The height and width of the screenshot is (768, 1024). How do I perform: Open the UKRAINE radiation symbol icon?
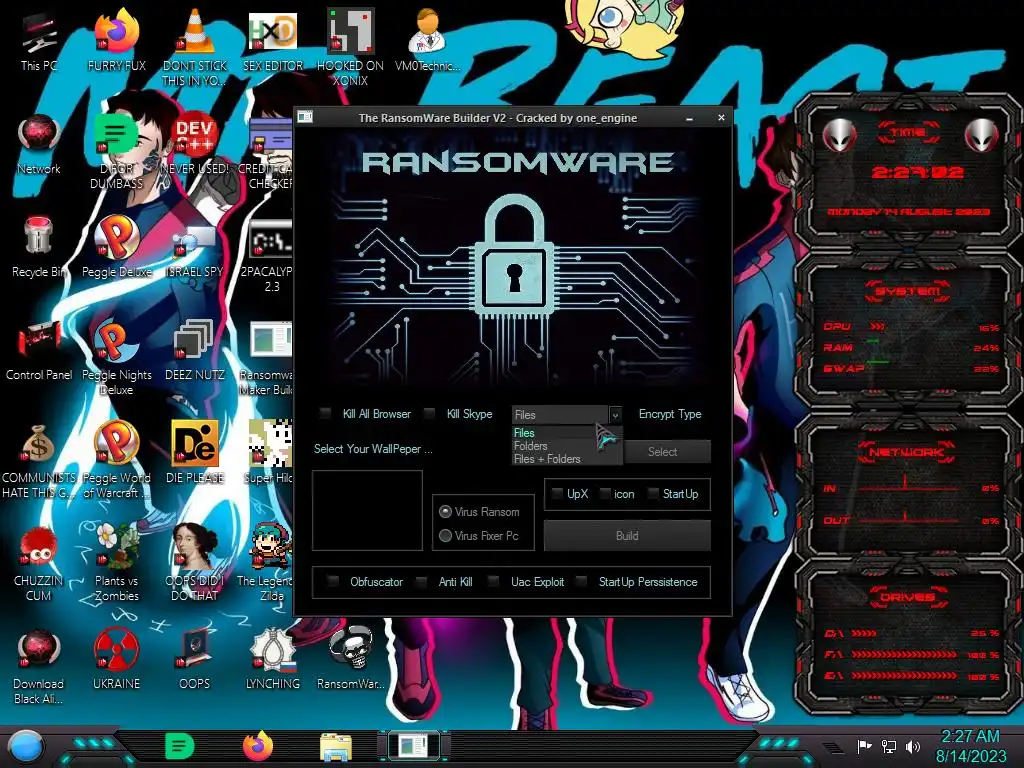[116, 658]
